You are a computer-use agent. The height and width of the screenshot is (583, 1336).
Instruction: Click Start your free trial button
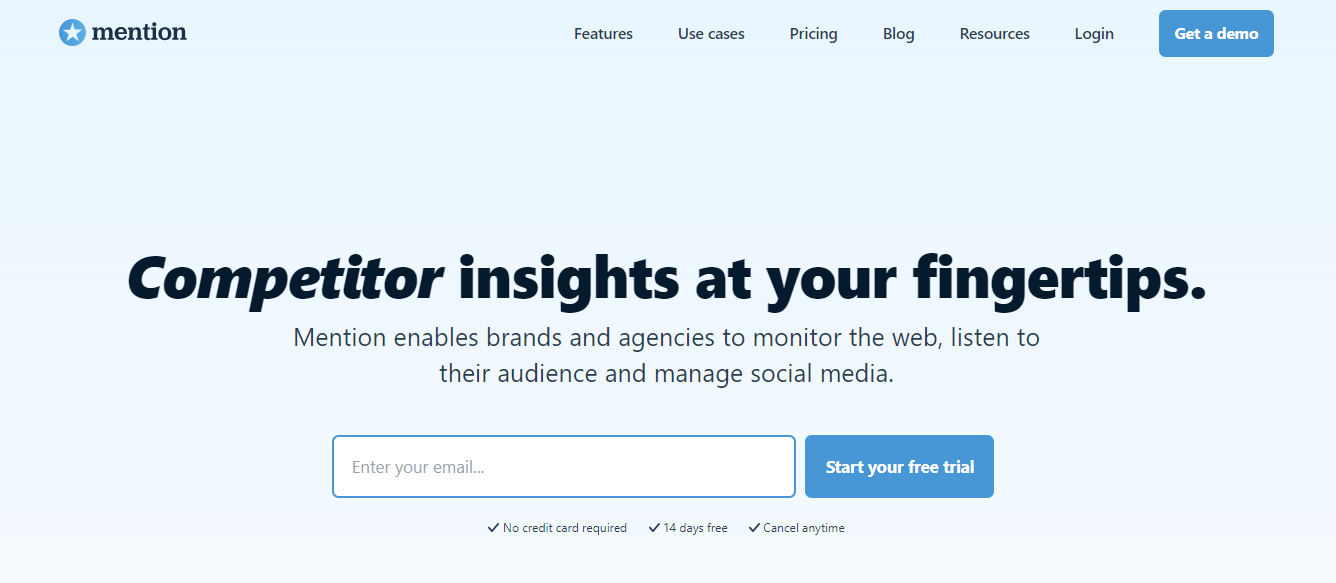tap(899, 466)
